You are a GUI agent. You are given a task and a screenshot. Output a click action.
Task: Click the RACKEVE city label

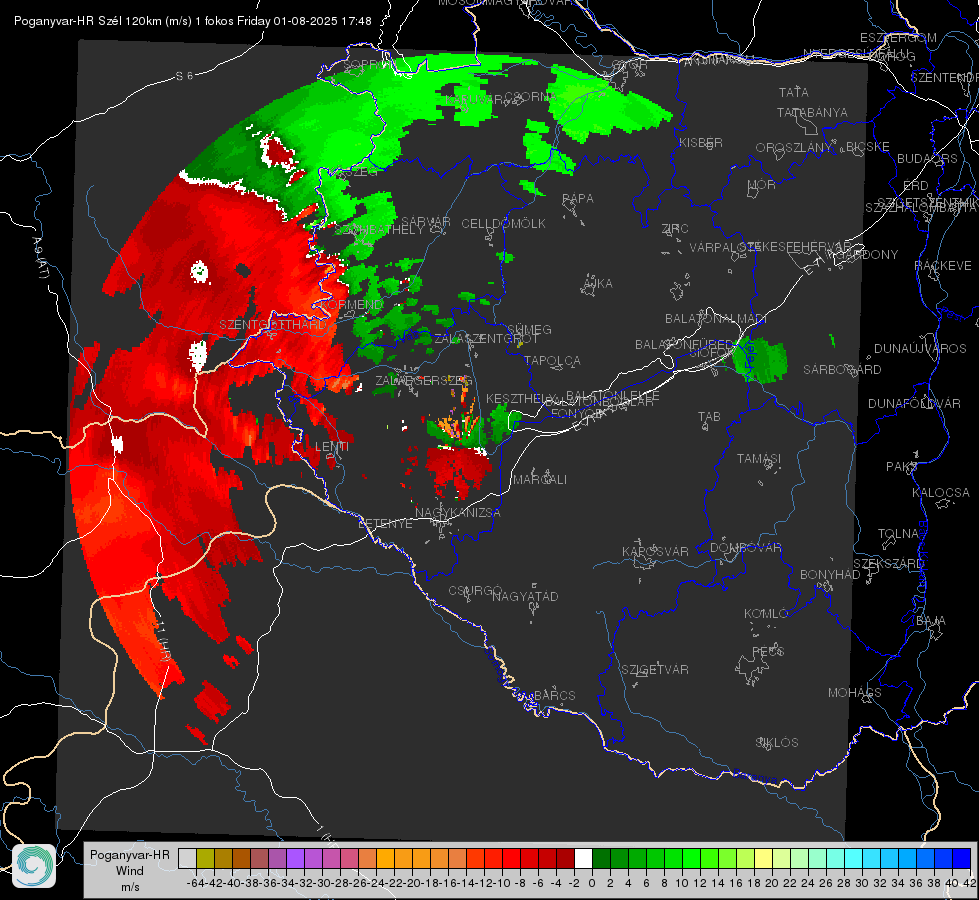(943, 266)
